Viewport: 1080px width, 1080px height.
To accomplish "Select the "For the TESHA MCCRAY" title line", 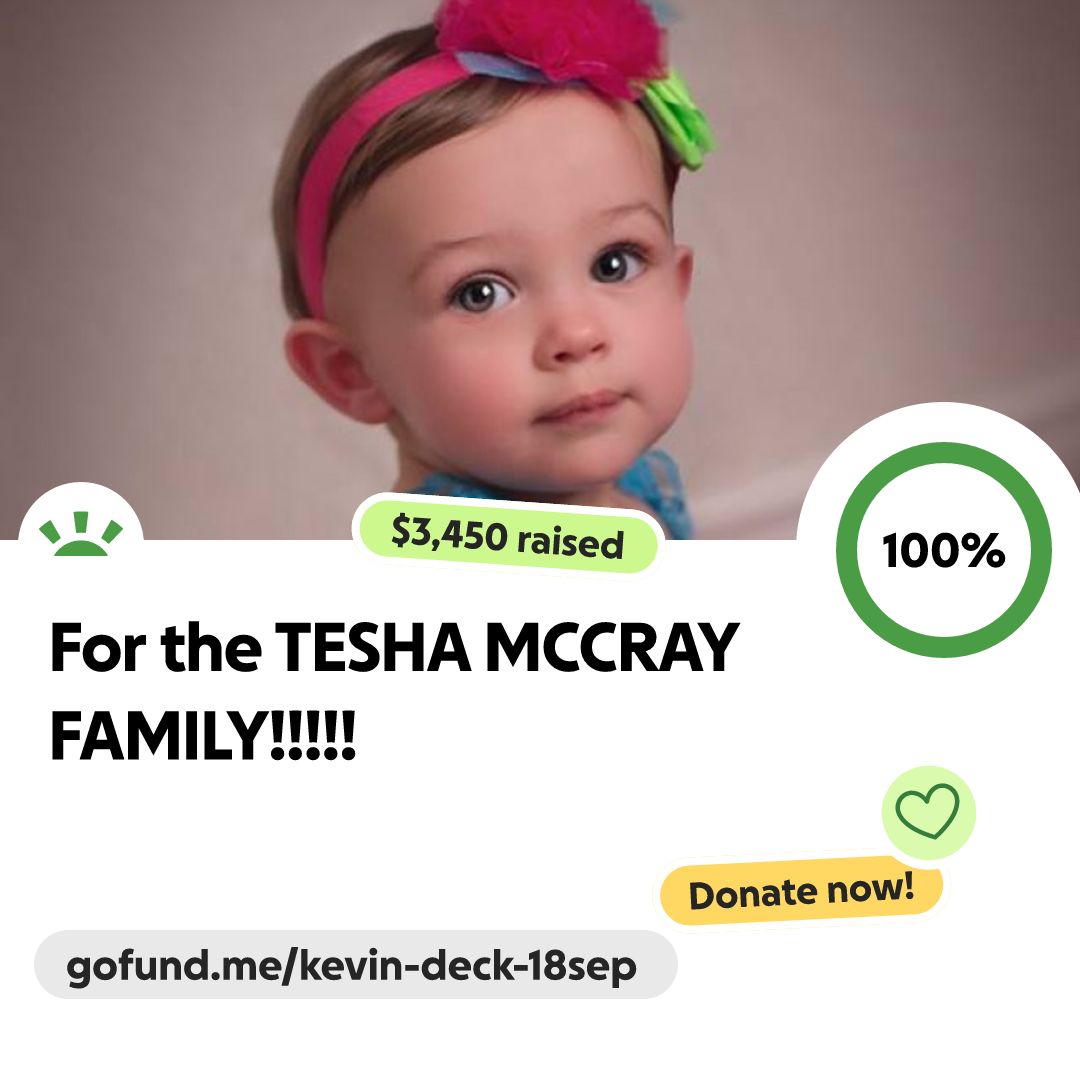I will [395, 647].
